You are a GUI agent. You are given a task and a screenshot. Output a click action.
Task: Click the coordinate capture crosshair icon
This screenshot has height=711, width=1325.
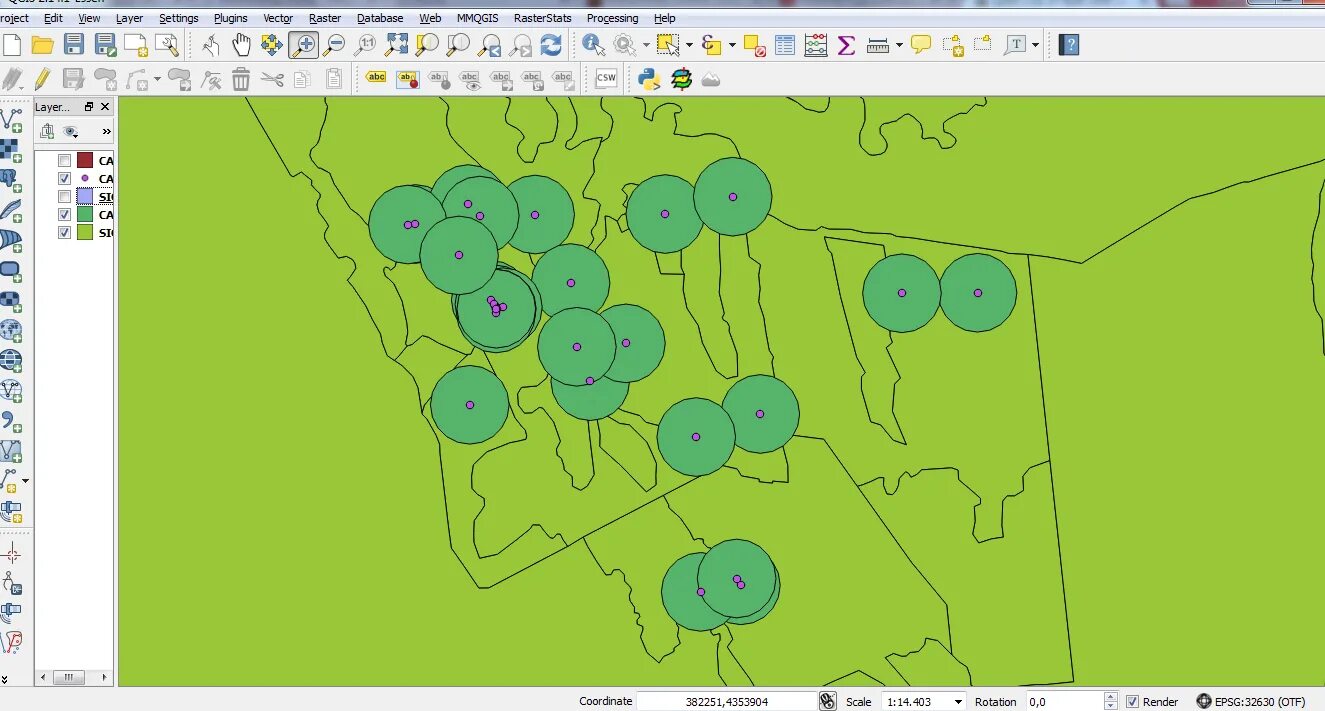11,554
